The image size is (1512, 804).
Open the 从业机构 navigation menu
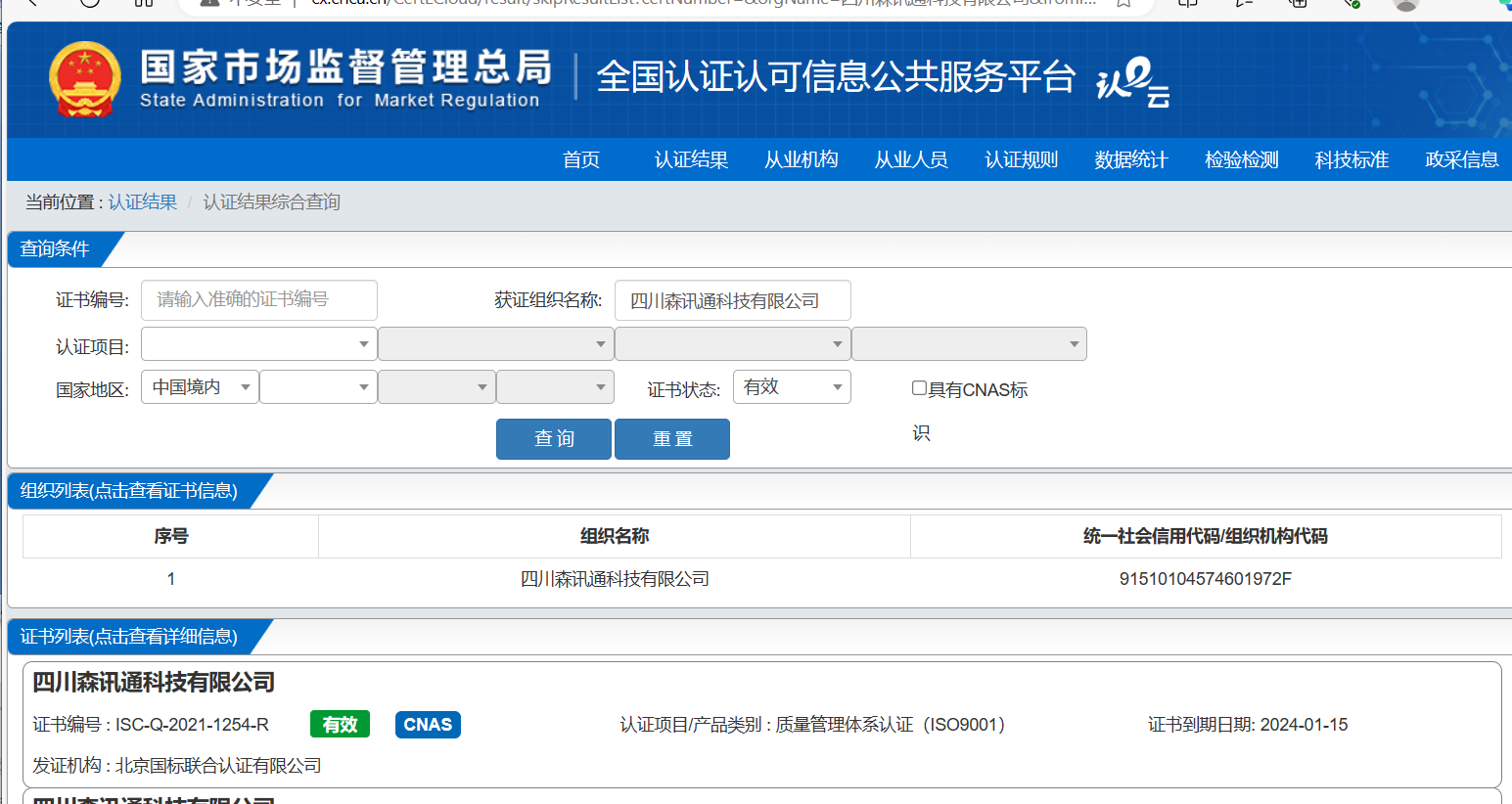pos(802,159)
